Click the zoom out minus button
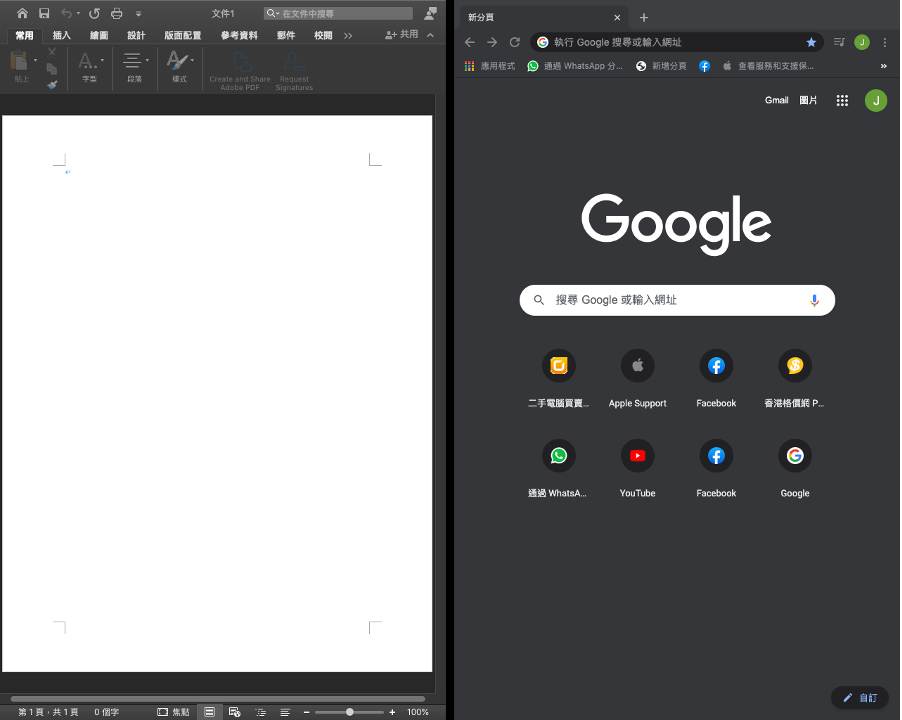The height and width of the screenshot is (720, 902). 307,712
